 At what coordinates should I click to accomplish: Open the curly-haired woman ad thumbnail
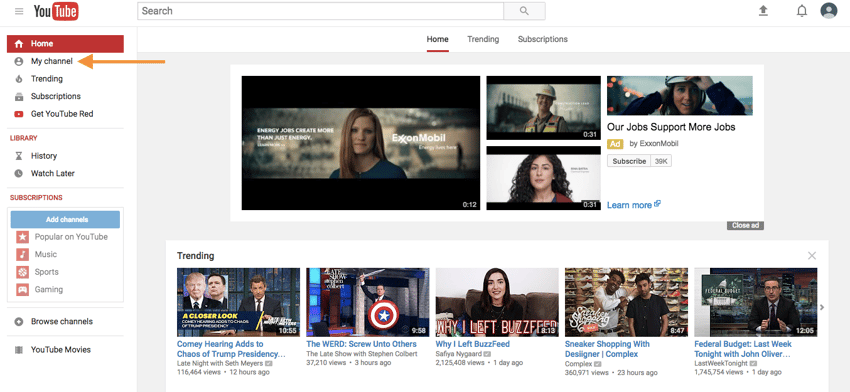click(x=543, y=178)
